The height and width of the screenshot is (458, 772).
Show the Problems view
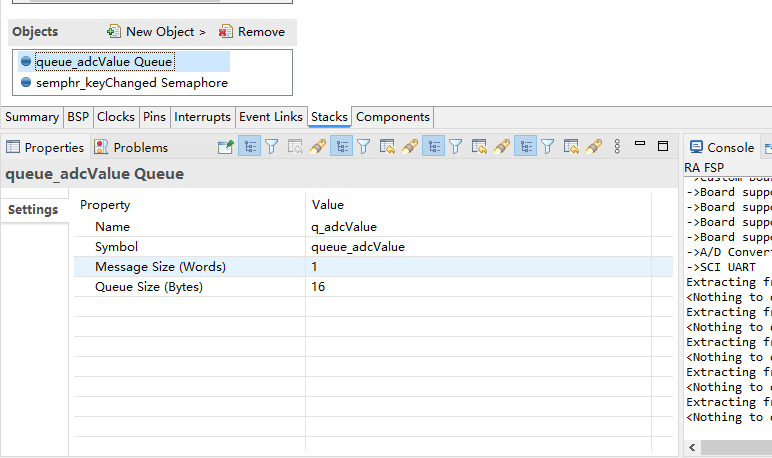pos(131,147)
